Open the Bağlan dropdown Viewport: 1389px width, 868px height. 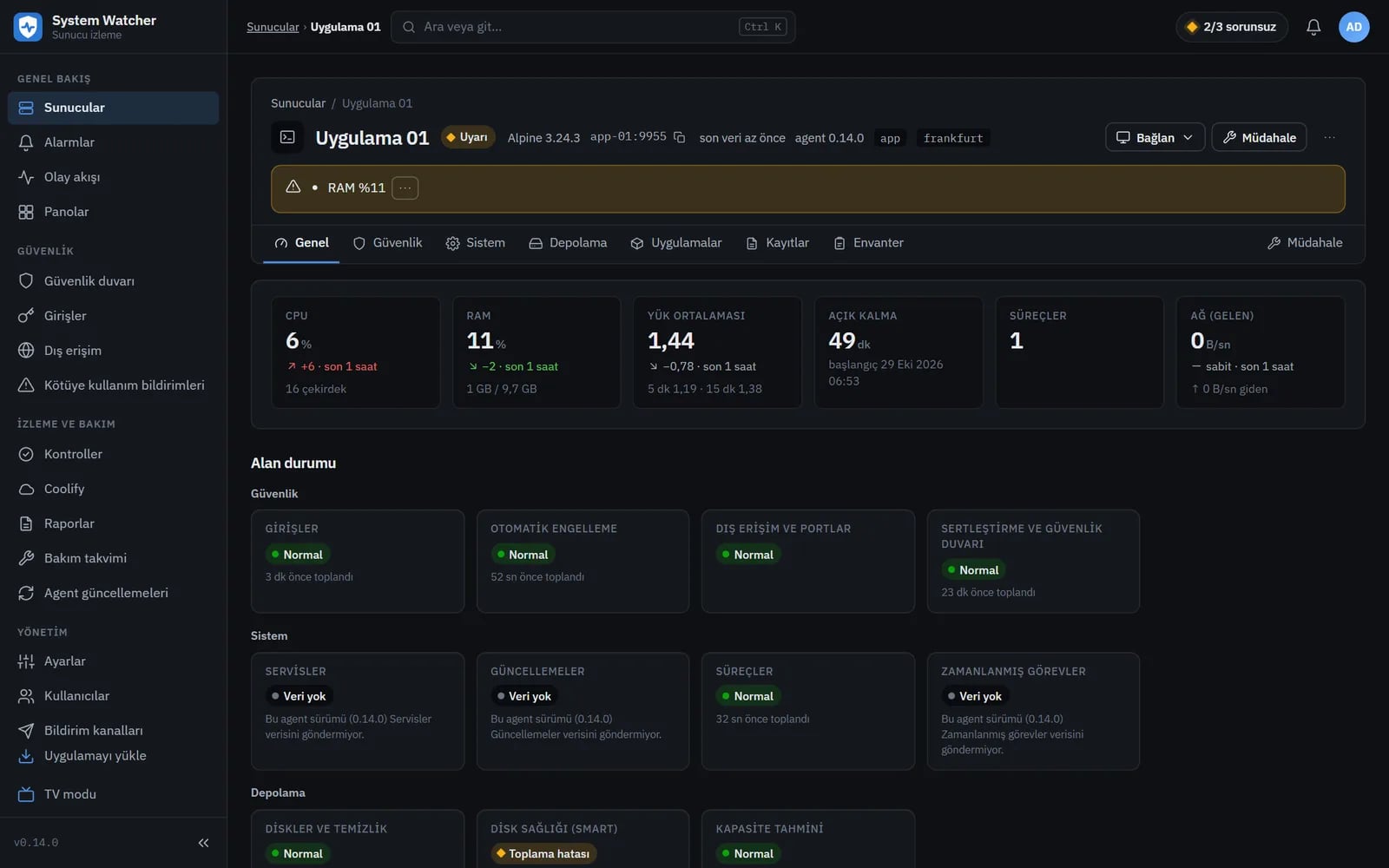click(1155, 137)
